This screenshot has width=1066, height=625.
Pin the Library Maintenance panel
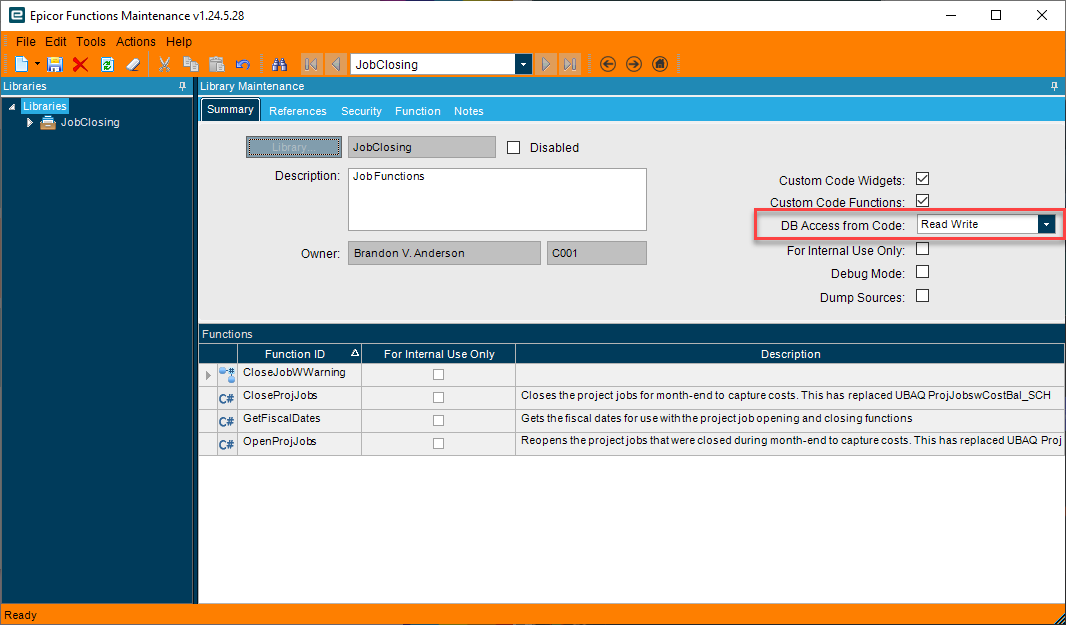(x=1054, y=86)
